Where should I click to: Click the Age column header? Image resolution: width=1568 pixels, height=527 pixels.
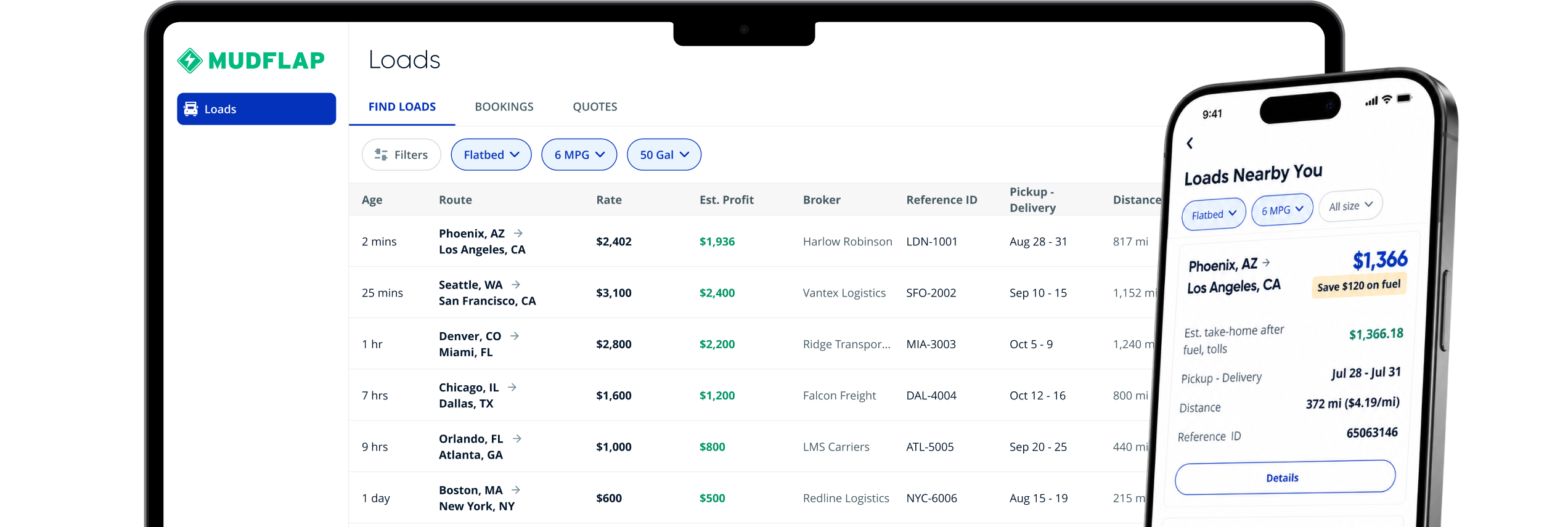tap(372, 200)
